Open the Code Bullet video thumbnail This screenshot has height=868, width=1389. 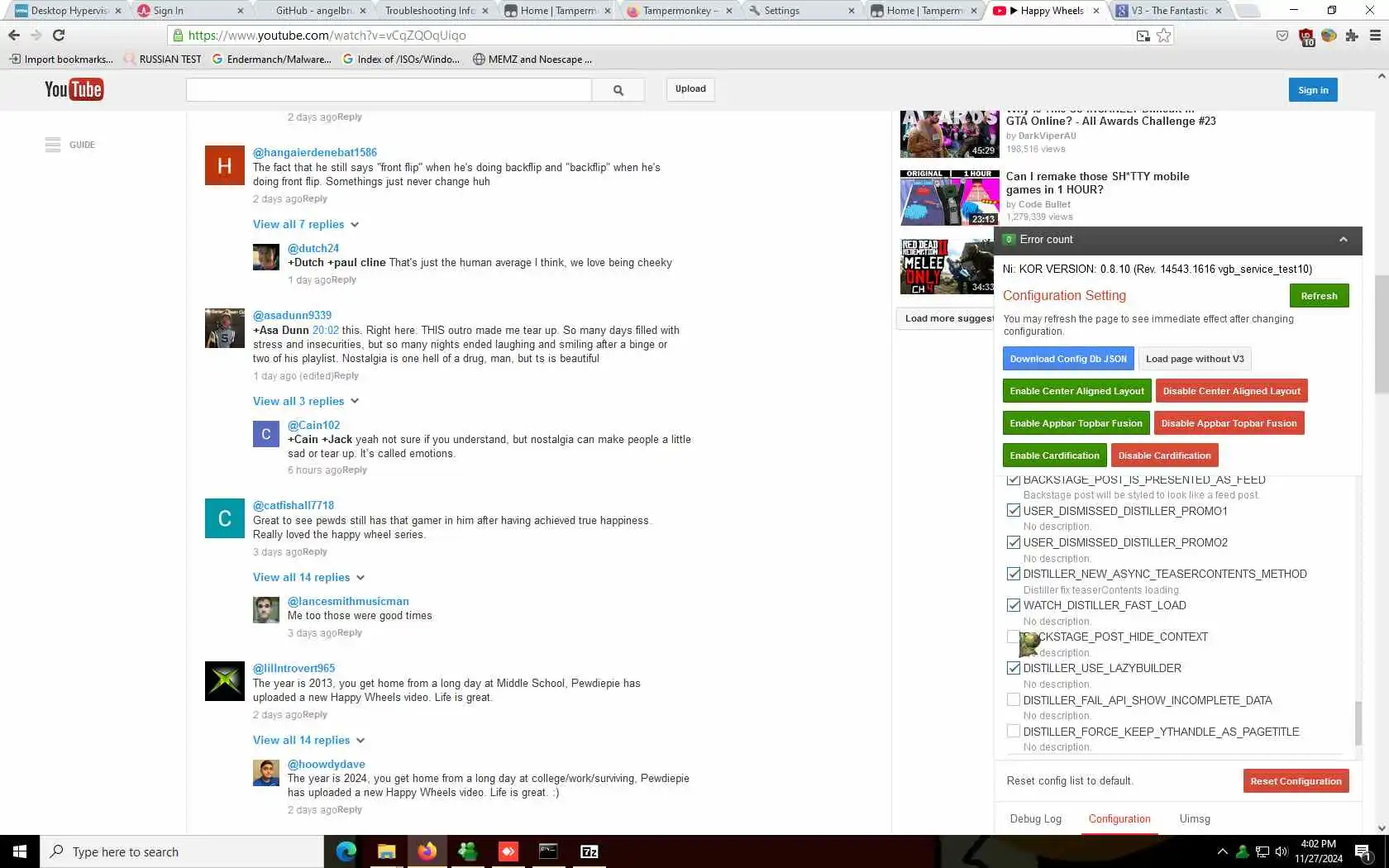pos(949,198)
